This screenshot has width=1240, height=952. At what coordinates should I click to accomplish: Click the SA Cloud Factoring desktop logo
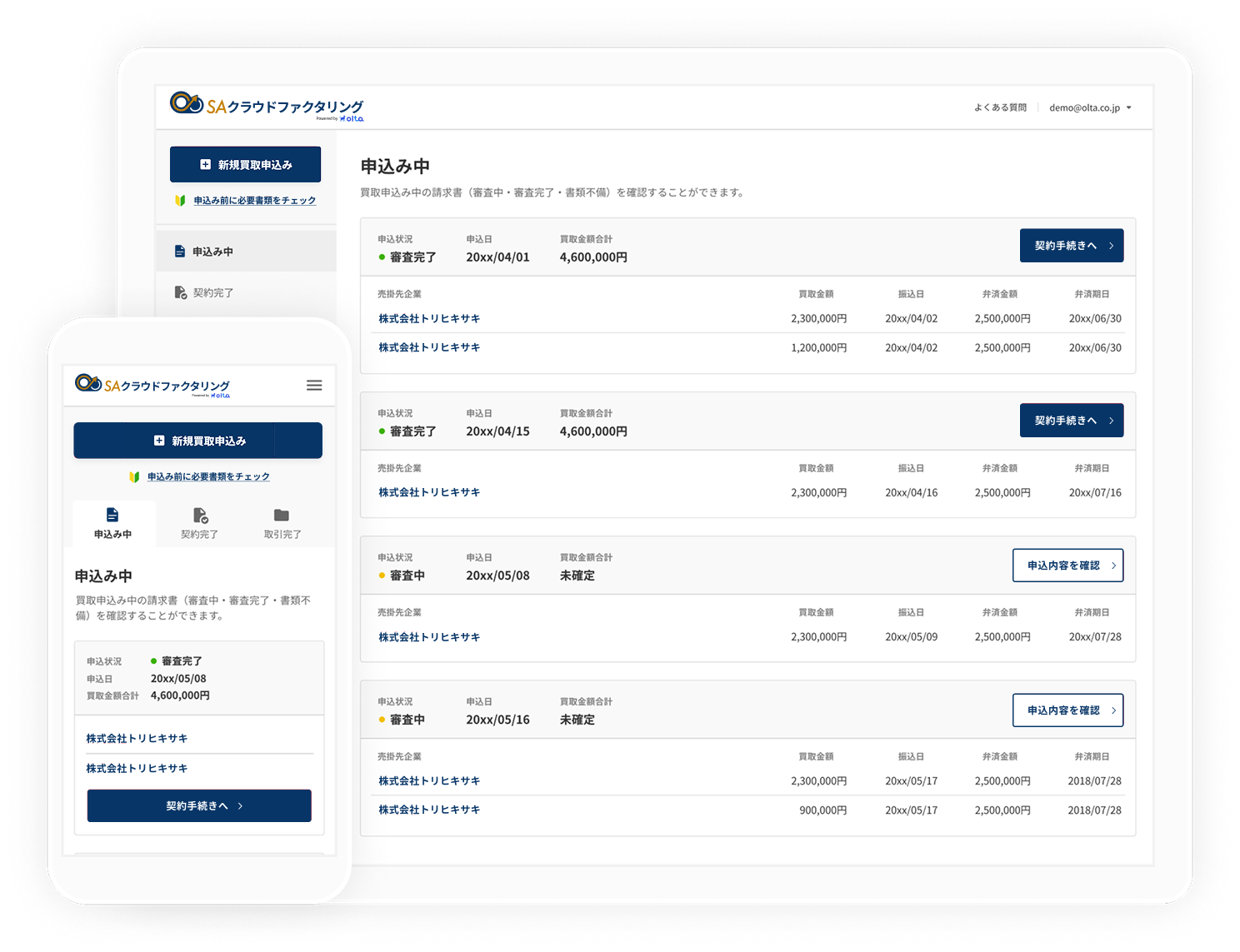pyautogui.click(x=267, y=106)
